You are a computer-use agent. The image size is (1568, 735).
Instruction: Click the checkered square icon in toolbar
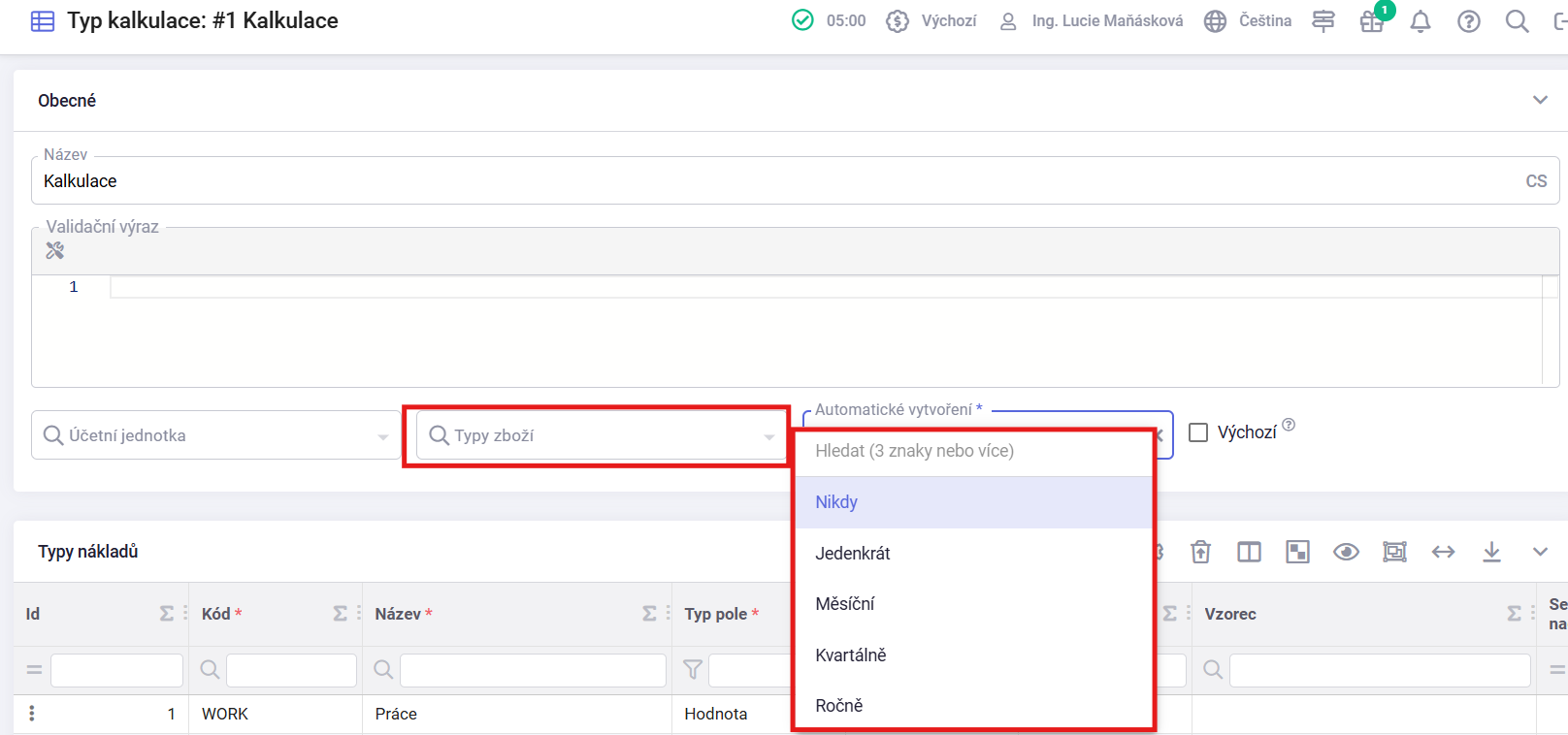(1297, 552)
